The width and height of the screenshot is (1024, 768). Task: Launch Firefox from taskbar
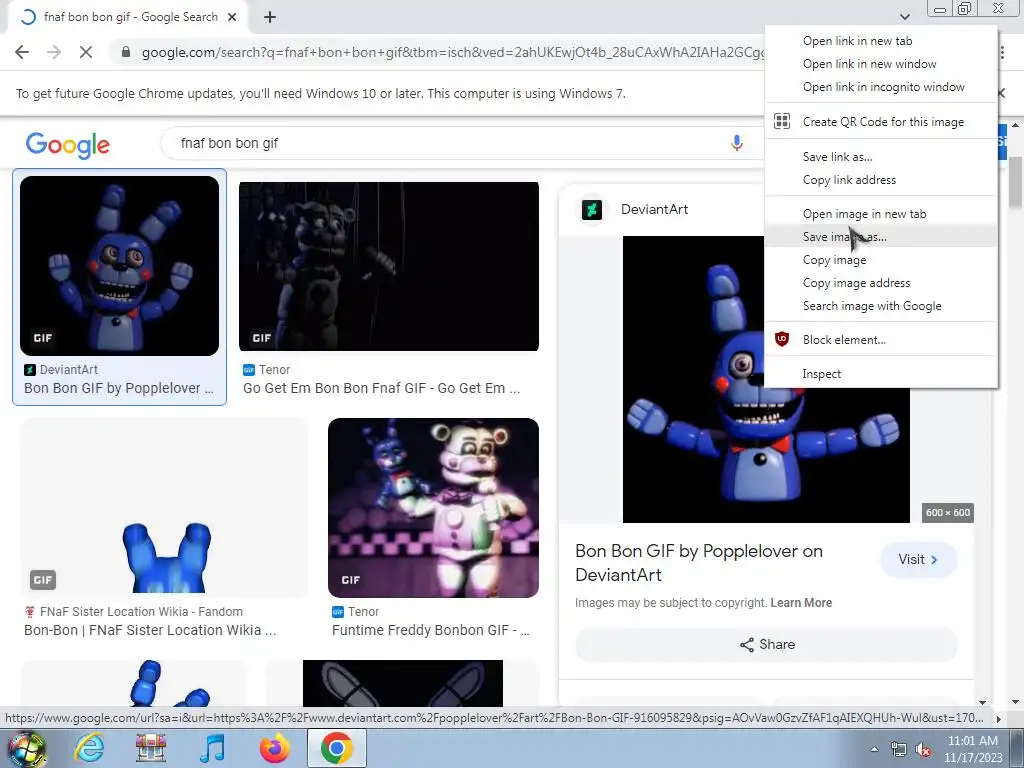274,748
